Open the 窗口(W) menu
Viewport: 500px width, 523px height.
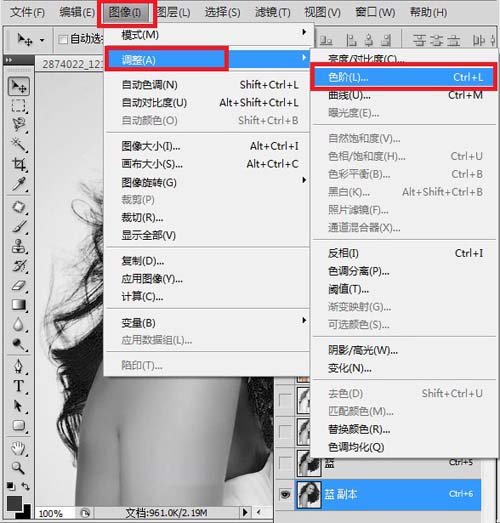tap(375, 13)
